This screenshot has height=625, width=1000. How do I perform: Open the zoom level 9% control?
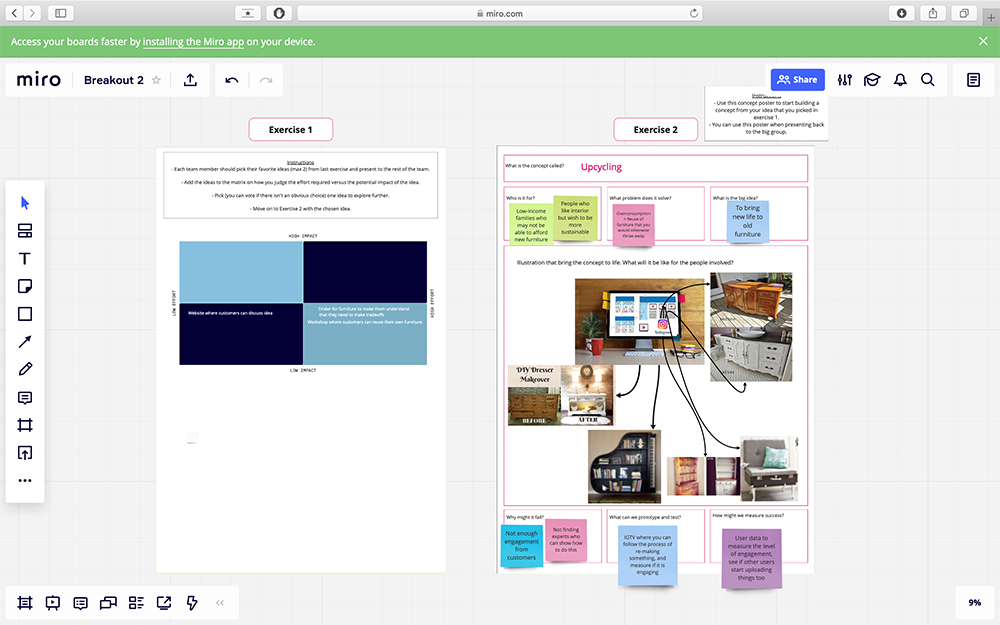(x=974, y=603)
